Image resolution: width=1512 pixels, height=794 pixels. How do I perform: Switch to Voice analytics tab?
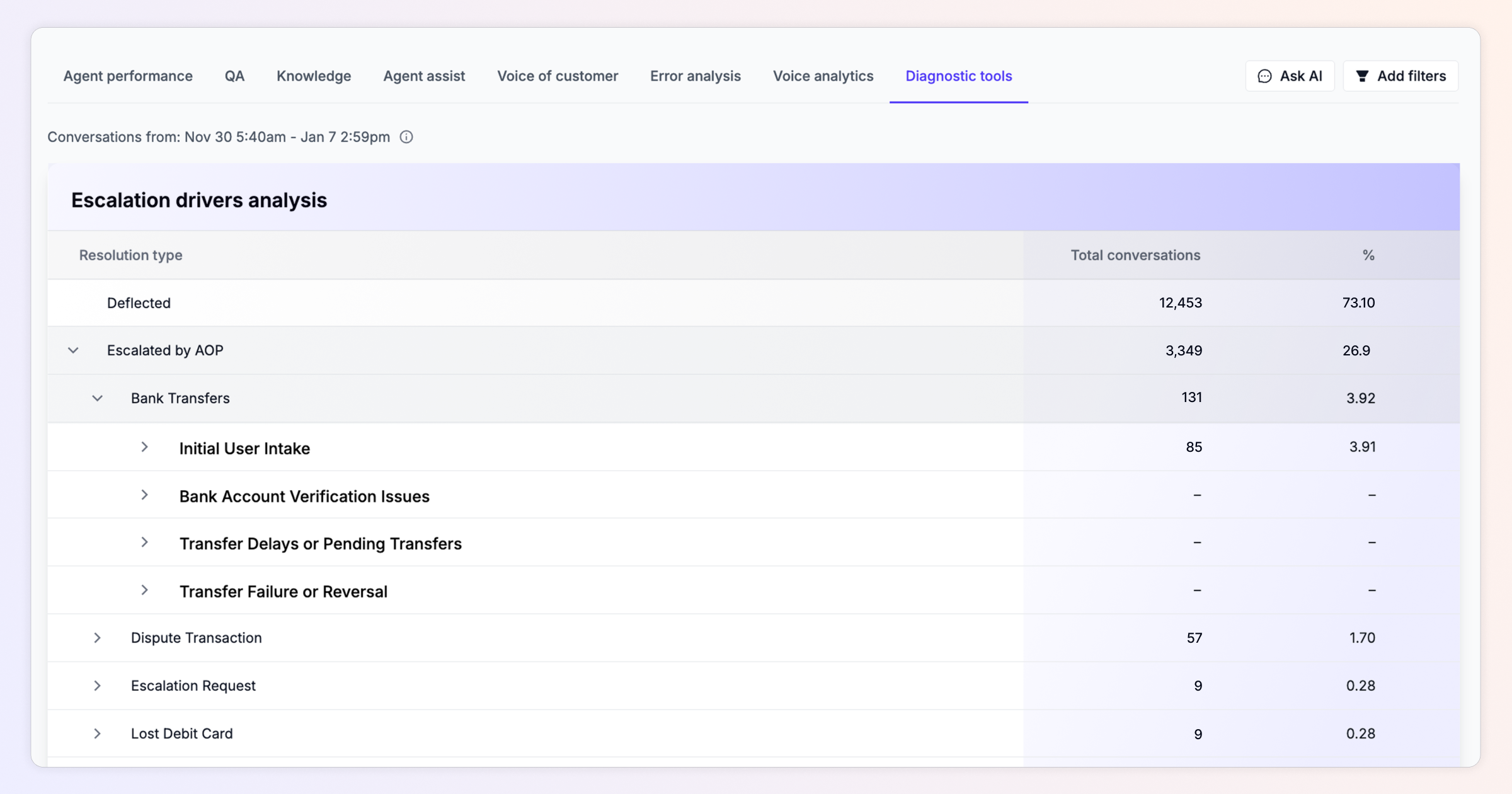(x=823, y=76)
